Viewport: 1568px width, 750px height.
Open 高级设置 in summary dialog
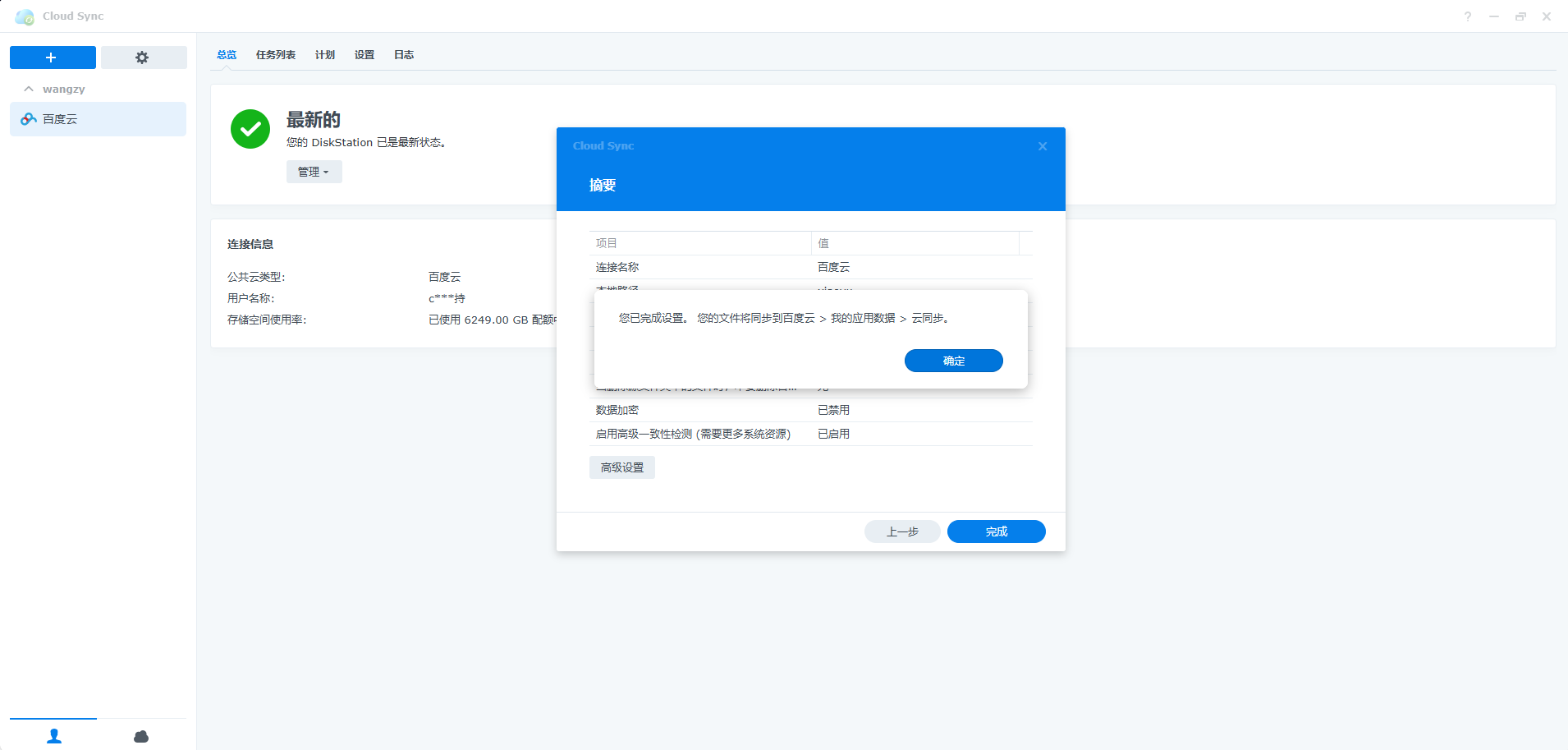click(x=622, y=467)
